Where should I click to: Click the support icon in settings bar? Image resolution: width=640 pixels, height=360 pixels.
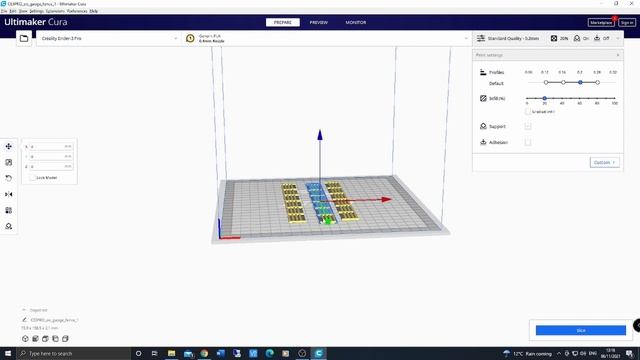tap(577, 38)
